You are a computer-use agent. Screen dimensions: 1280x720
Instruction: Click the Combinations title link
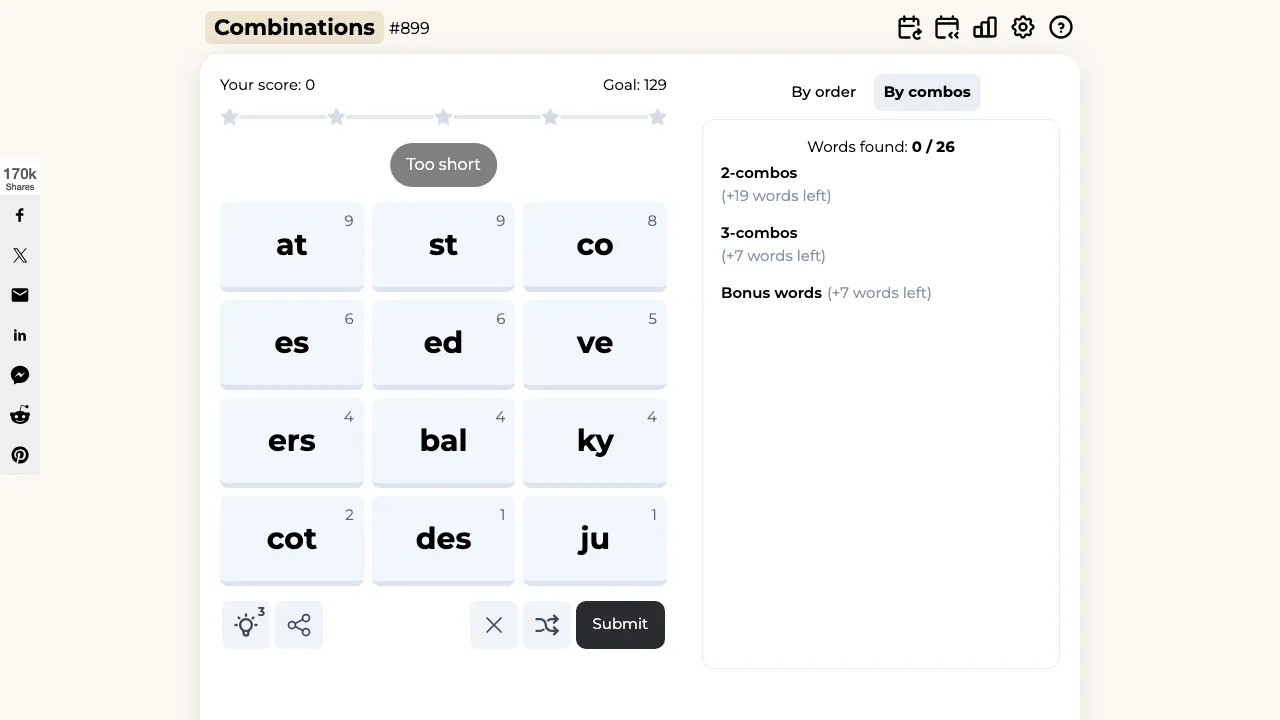[x=294, y=28]
